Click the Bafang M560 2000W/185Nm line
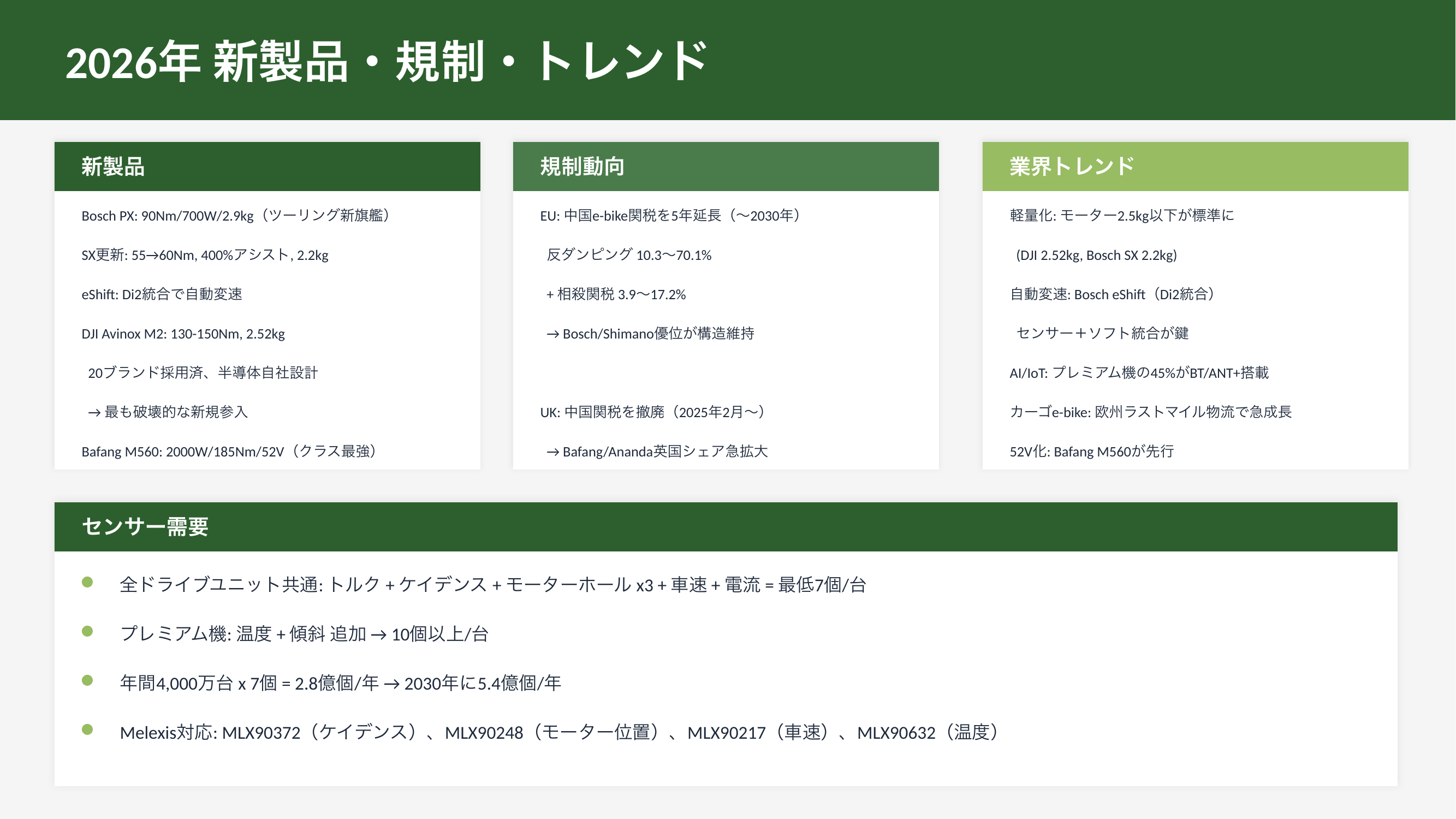1456x819 pixels. click(229, 451)
